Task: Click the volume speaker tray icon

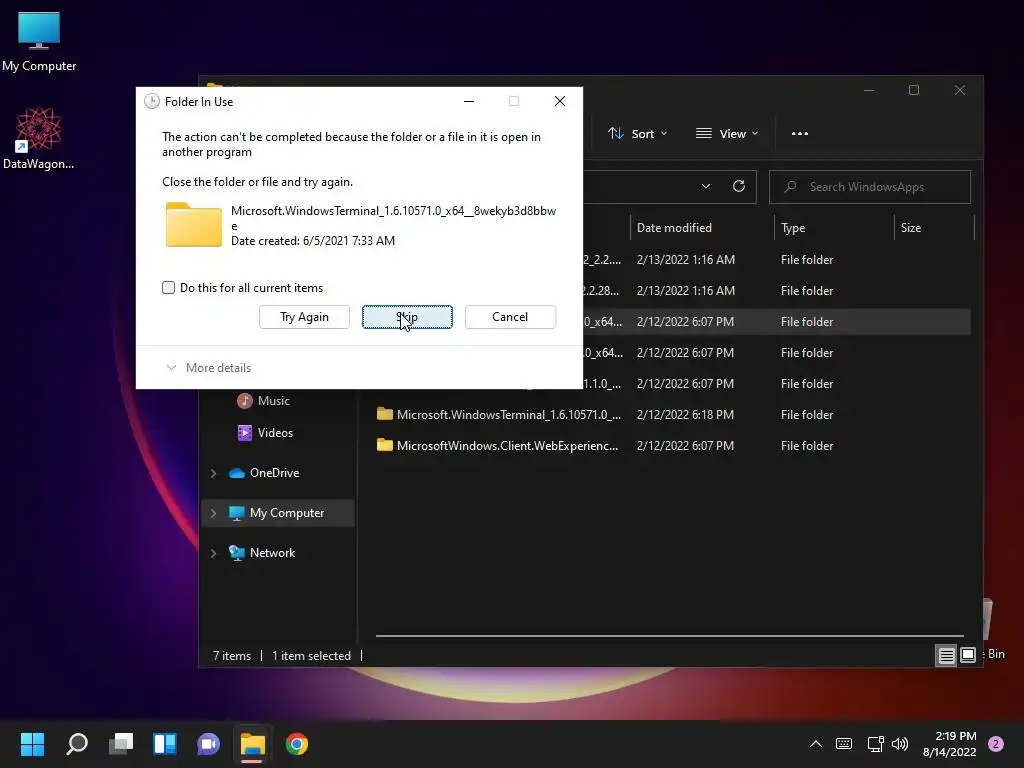Action: coord(900,744)
